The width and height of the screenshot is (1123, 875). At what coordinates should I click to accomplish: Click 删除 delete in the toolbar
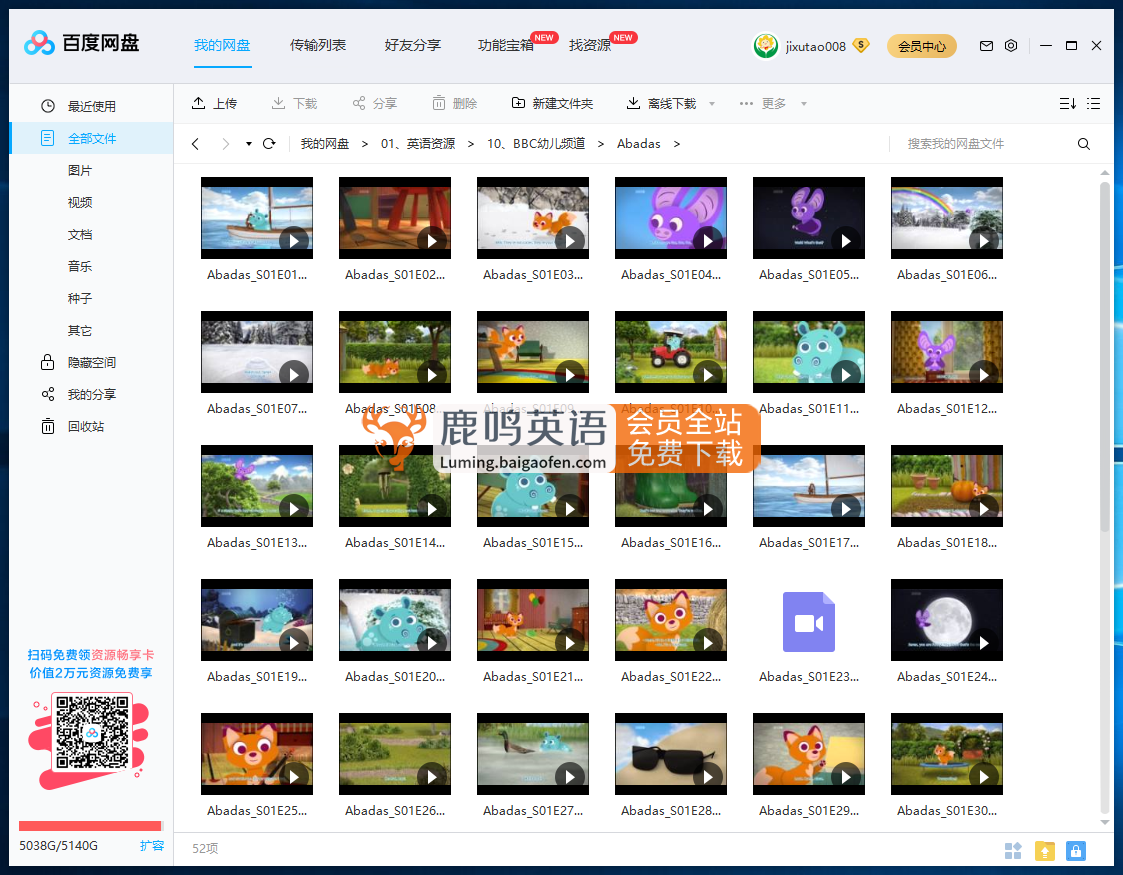click(455, 104)
